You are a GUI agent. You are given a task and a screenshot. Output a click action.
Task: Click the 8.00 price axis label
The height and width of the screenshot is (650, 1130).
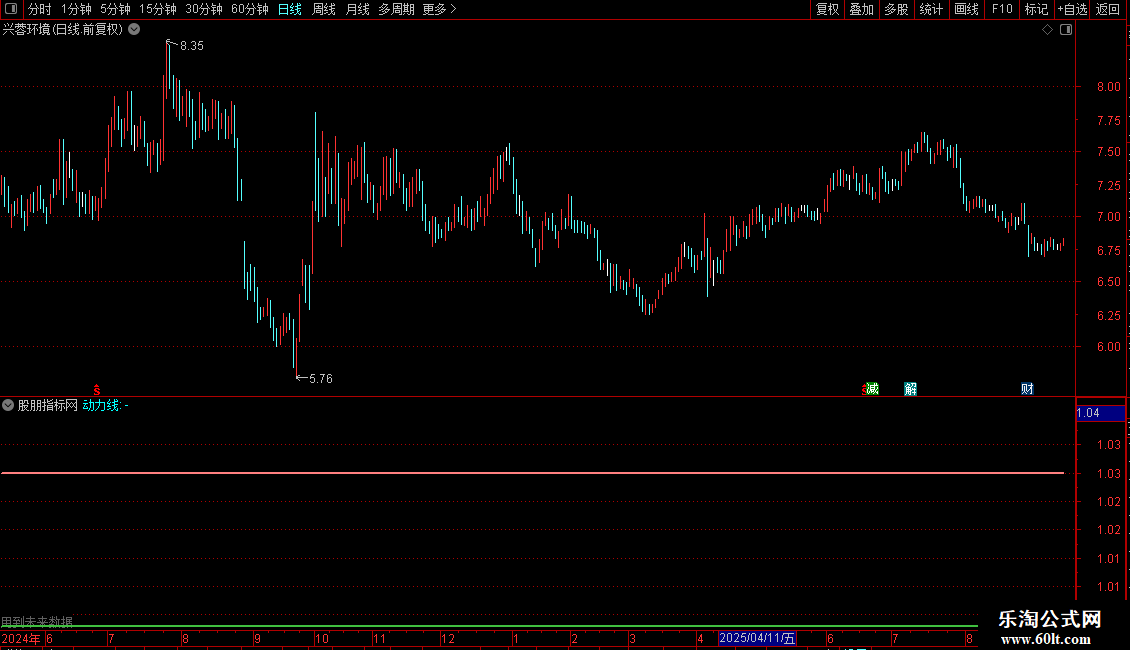(1108, 86)
